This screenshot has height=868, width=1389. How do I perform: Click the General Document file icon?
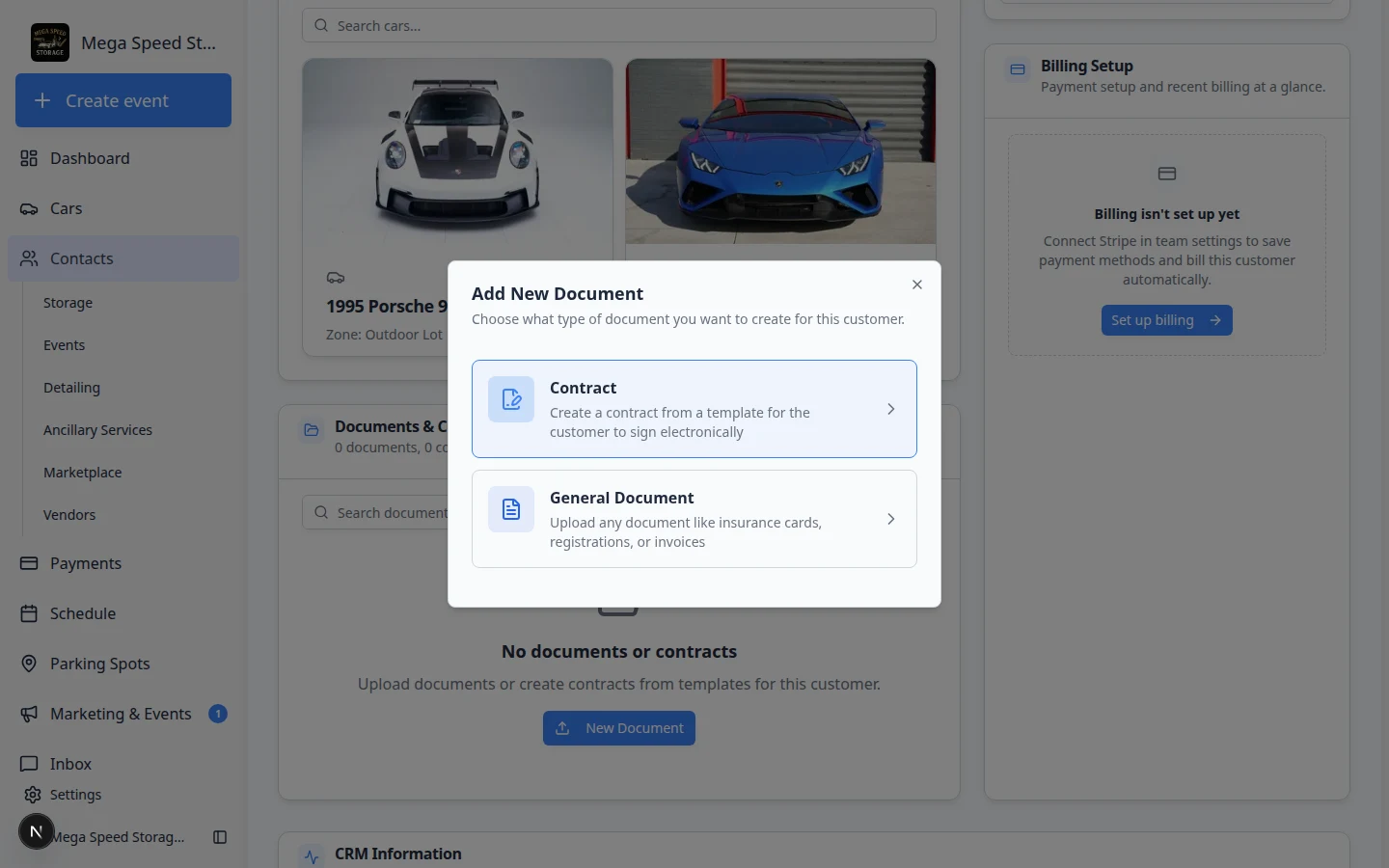(511, 509)
